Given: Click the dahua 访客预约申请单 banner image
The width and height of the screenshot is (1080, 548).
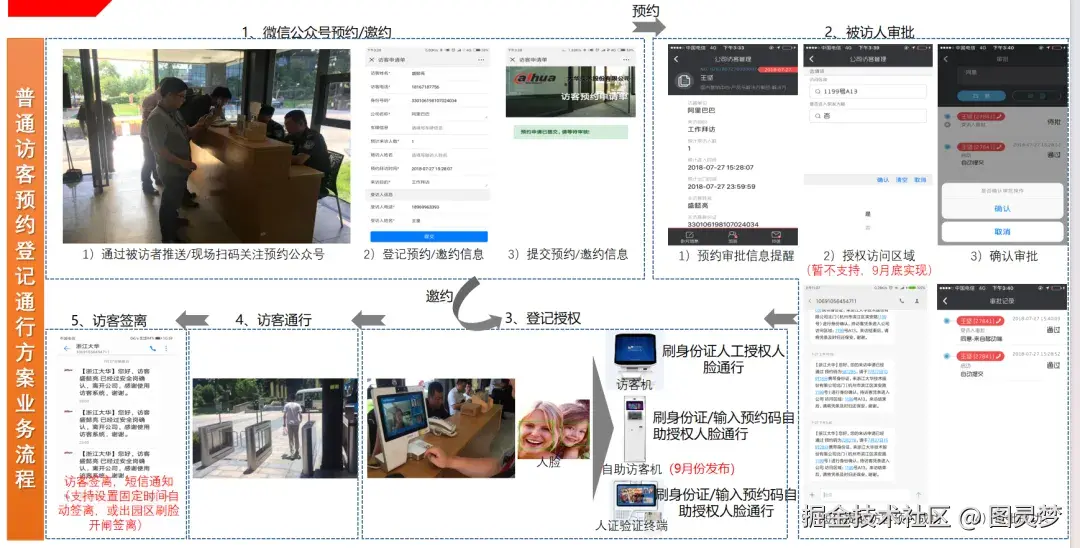Looking at the screenshot, I should tap(570, 92).
